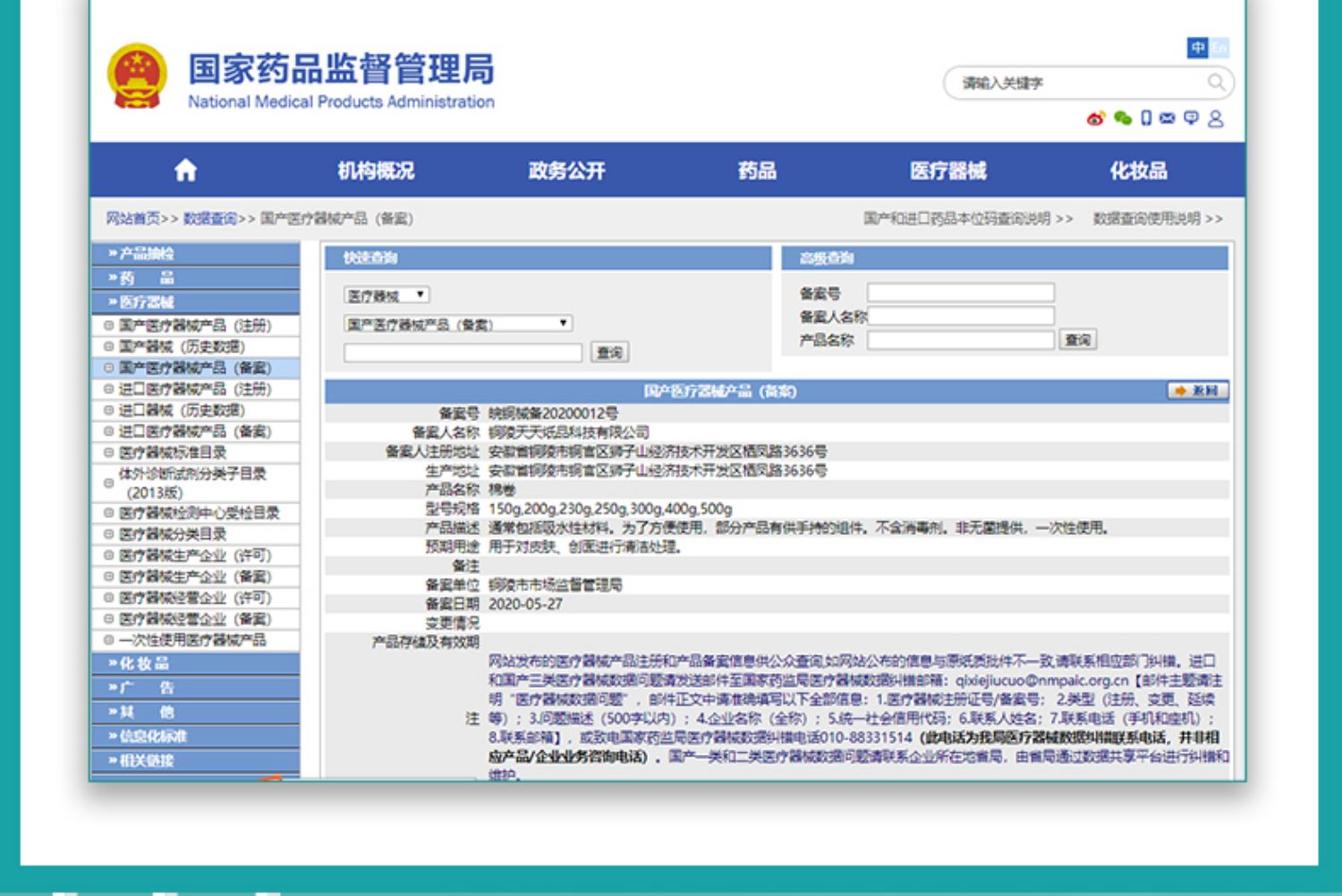
Task: Go to 数据查询 breadcrumb link
Action: (210, 218)
